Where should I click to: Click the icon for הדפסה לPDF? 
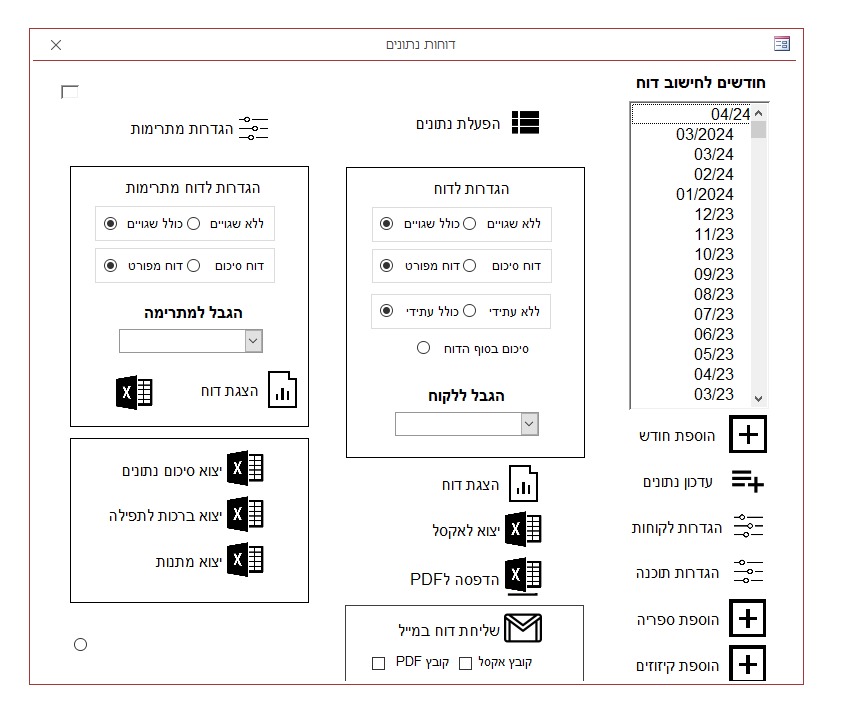[523, 576]
